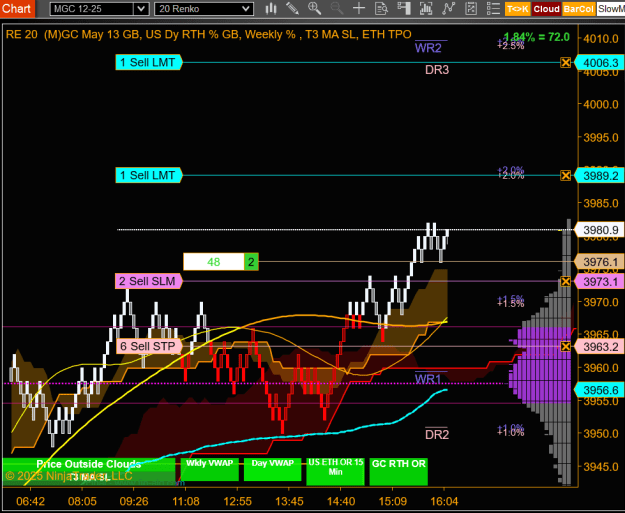Cancel the 3963.2 sell stop order X

coord(565,346)
